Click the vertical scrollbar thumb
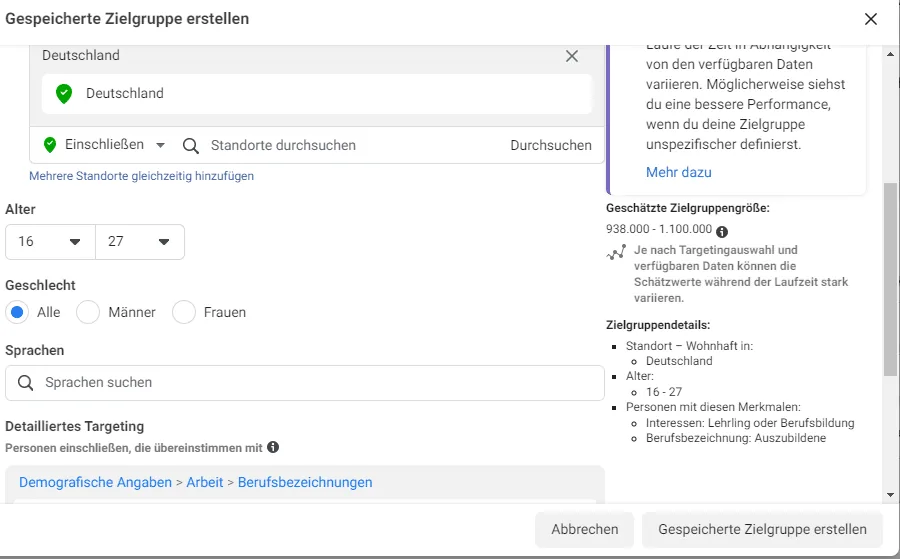Screen dimensions: 900x559 890,280
